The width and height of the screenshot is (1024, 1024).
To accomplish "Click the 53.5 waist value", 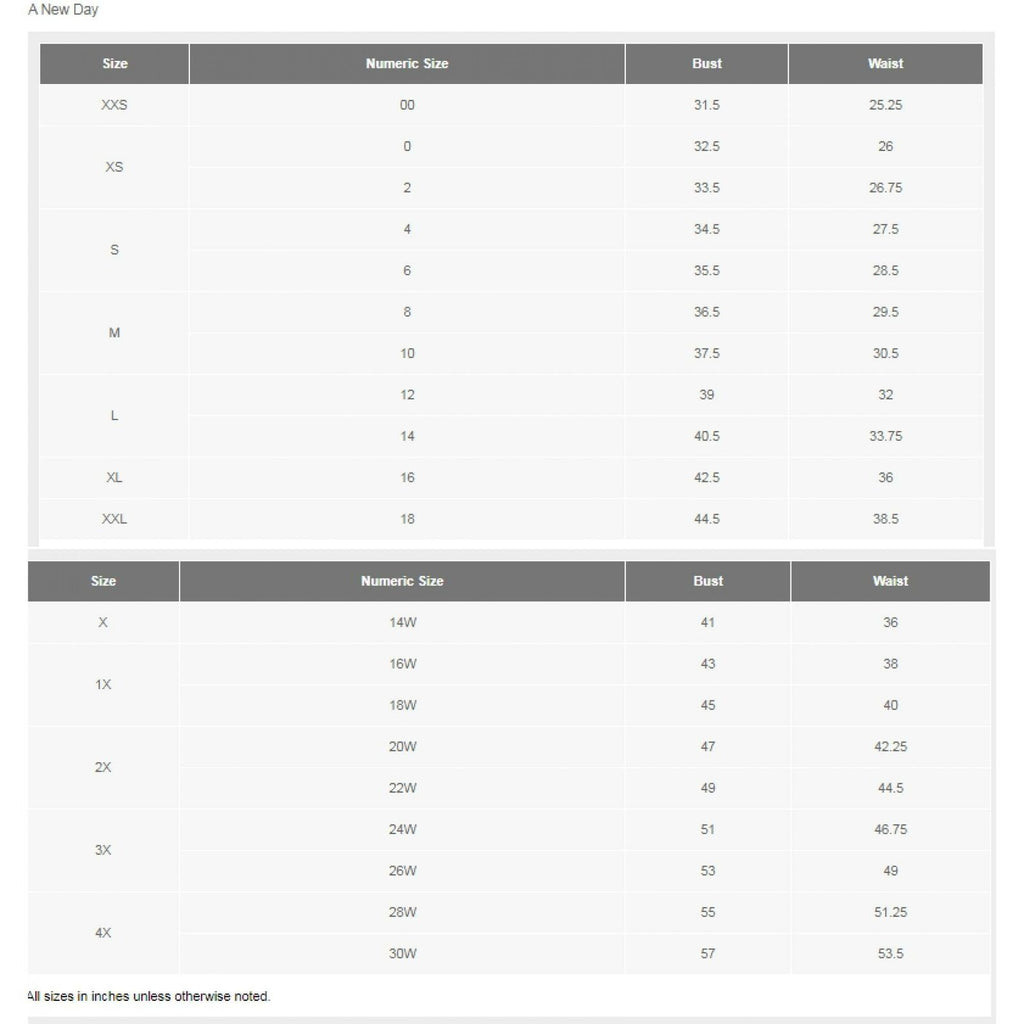I will tap(890, 954).
